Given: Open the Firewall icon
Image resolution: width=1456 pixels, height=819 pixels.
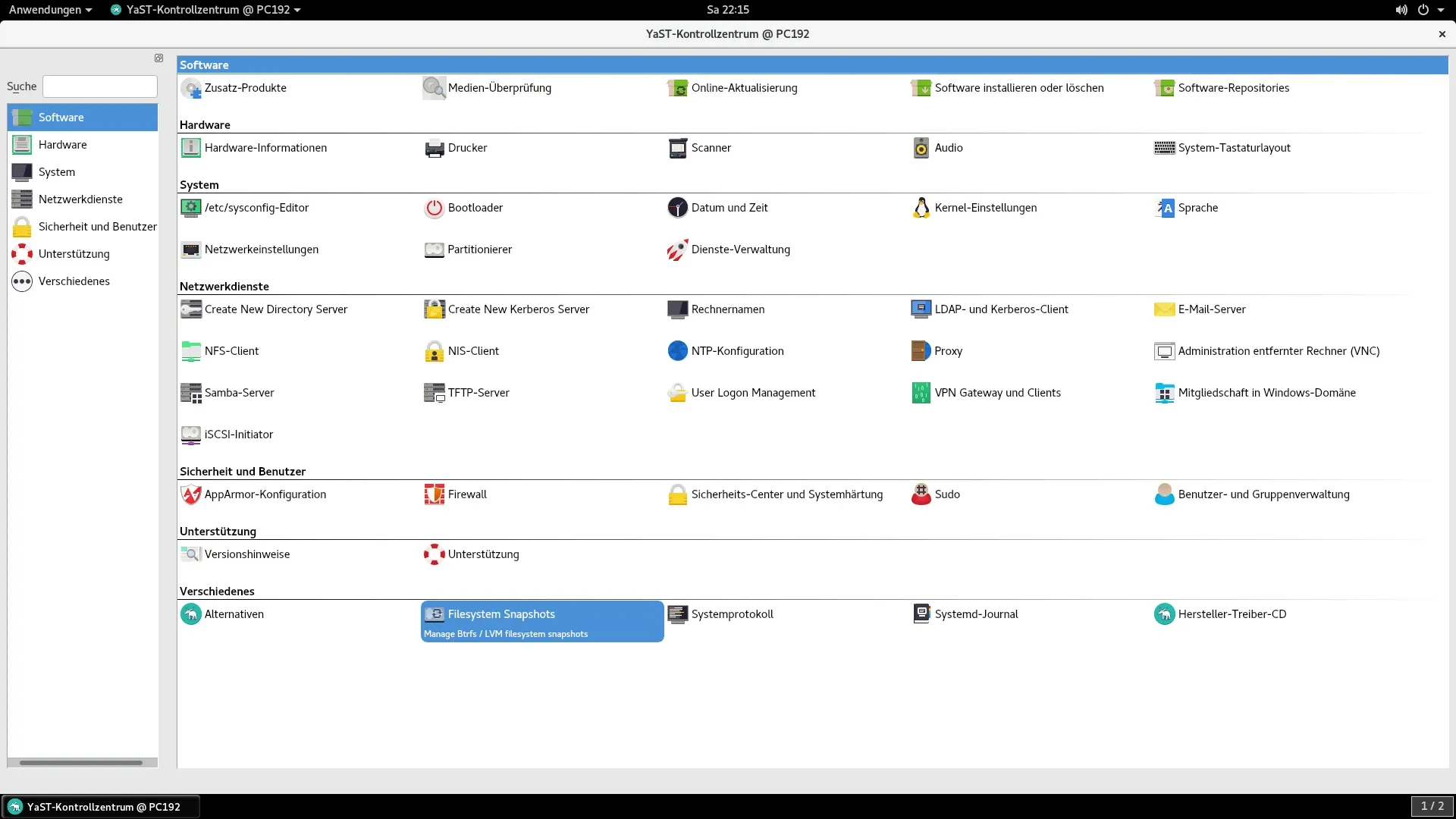Looking at the screenshot, I should (435, 494).
